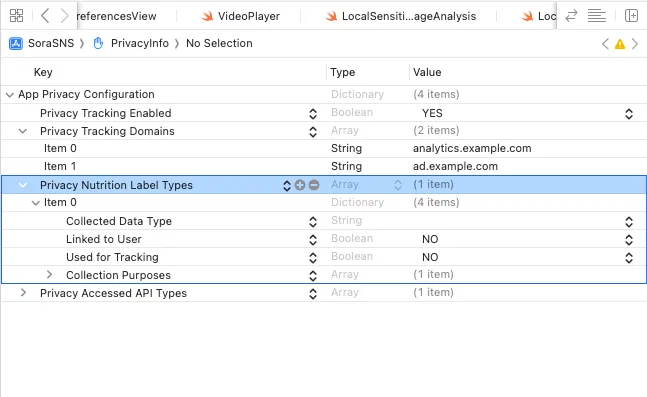Screen dimensions: 647x397
Task: Expand Privacy Accessed API Types
Action: 24,293
